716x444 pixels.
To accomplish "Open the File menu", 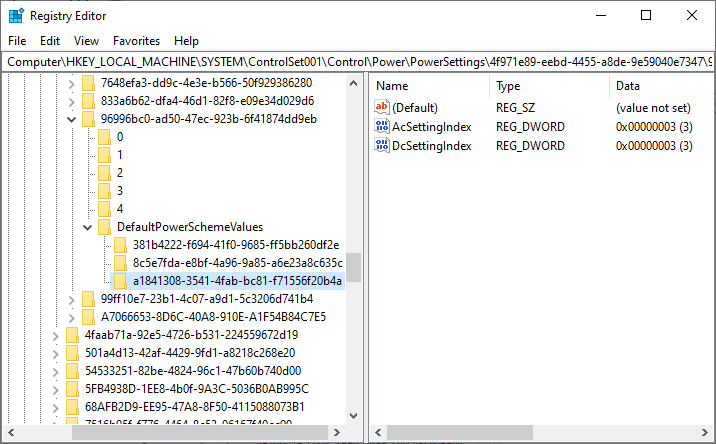I will coord(17,41).
